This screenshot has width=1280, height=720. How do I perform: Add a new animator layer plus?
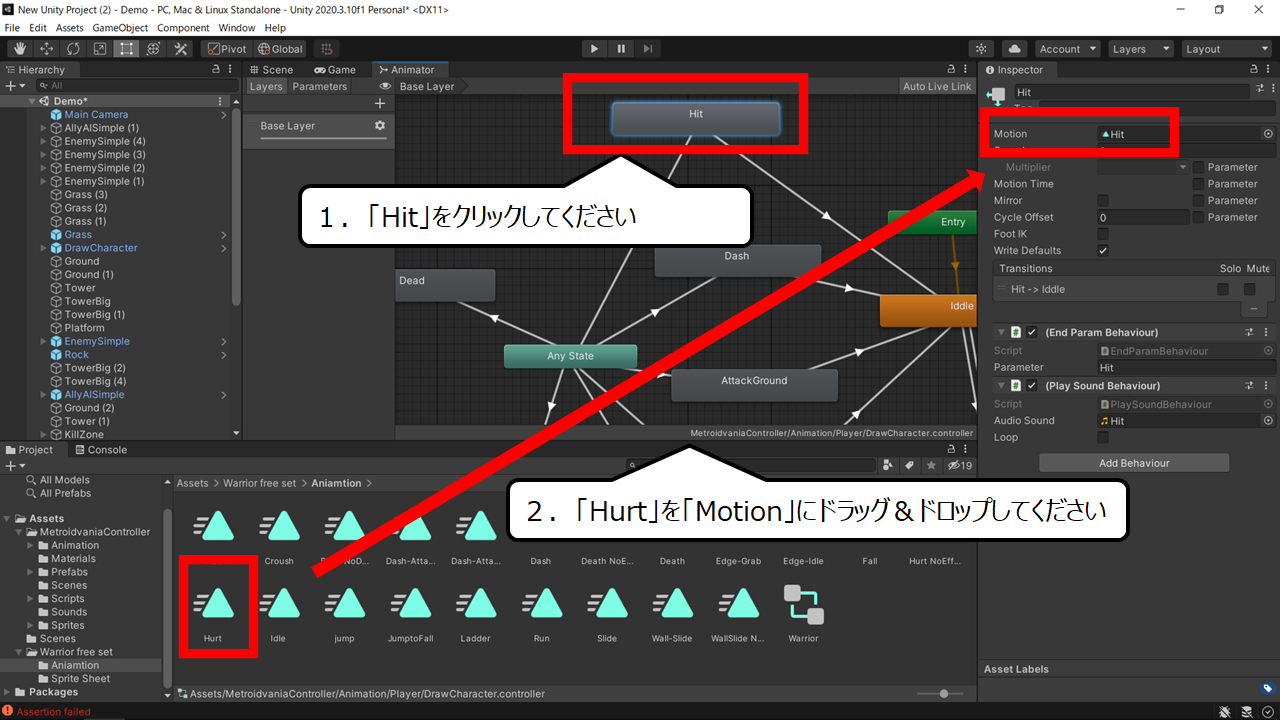380,104
